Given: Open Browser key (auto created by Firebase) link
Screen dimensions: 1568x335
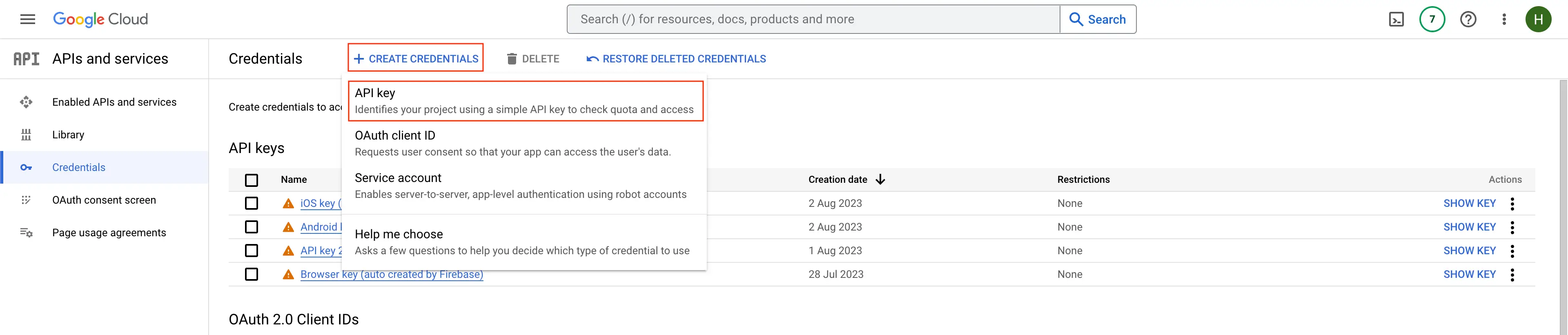Looking at the screenshot, I should click(x=392, y=275).
